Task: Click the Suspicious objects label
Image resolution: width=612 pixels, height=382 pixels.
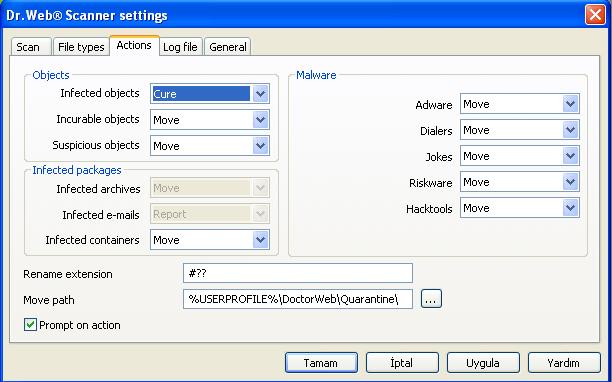Action: click(96, 145)
